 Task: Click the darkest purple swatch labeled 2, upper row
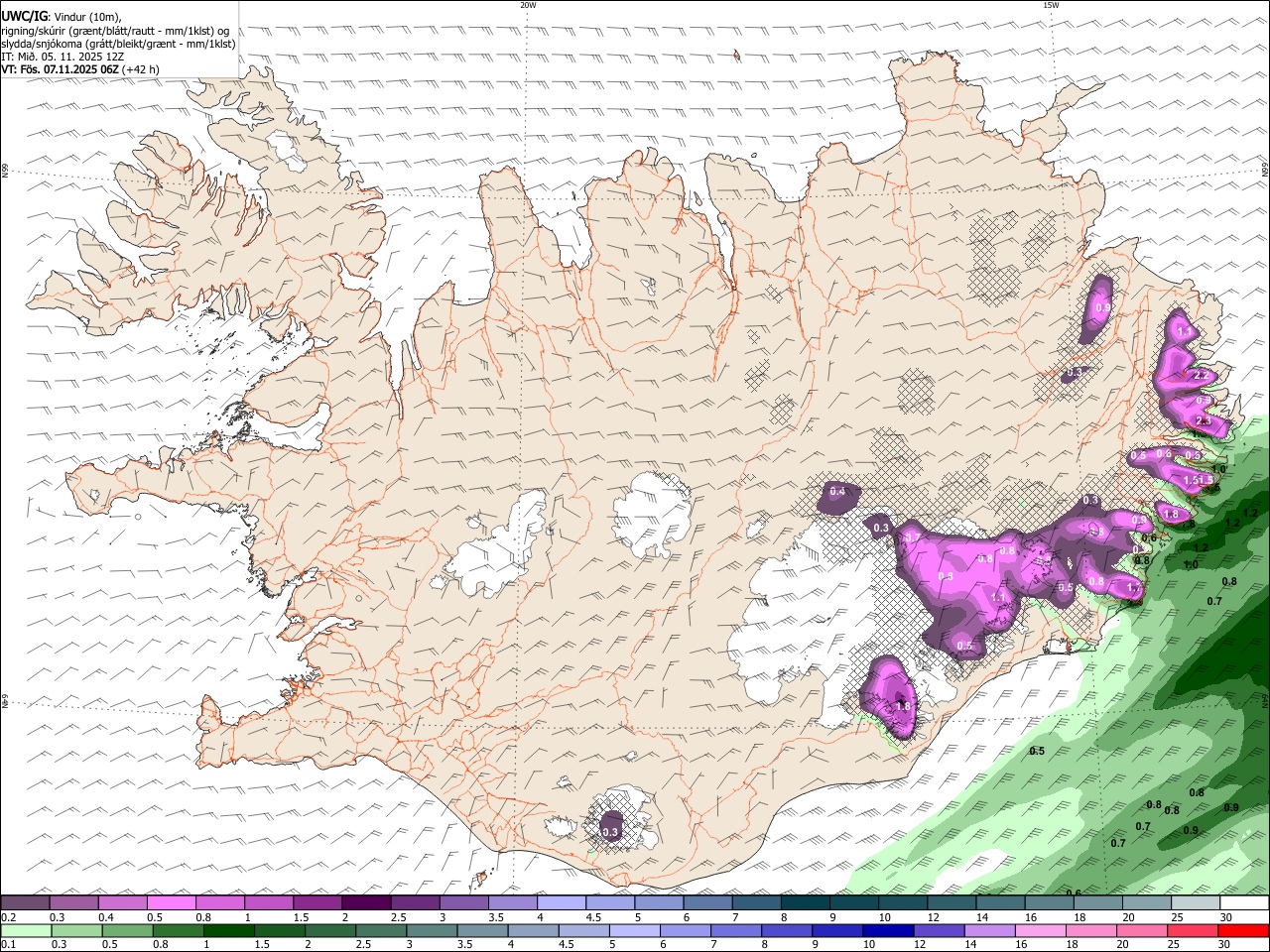366,902
